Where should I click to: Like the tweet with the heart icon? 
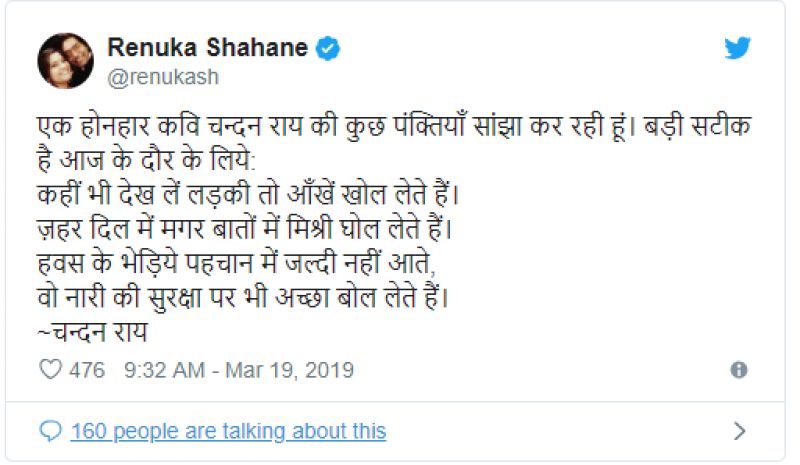click(50, 370)
